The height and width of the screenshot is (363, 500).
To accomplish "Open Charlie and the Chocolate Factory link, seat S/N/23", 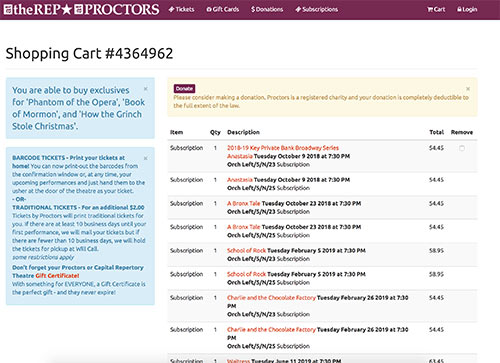I will [x=271, y=298].
